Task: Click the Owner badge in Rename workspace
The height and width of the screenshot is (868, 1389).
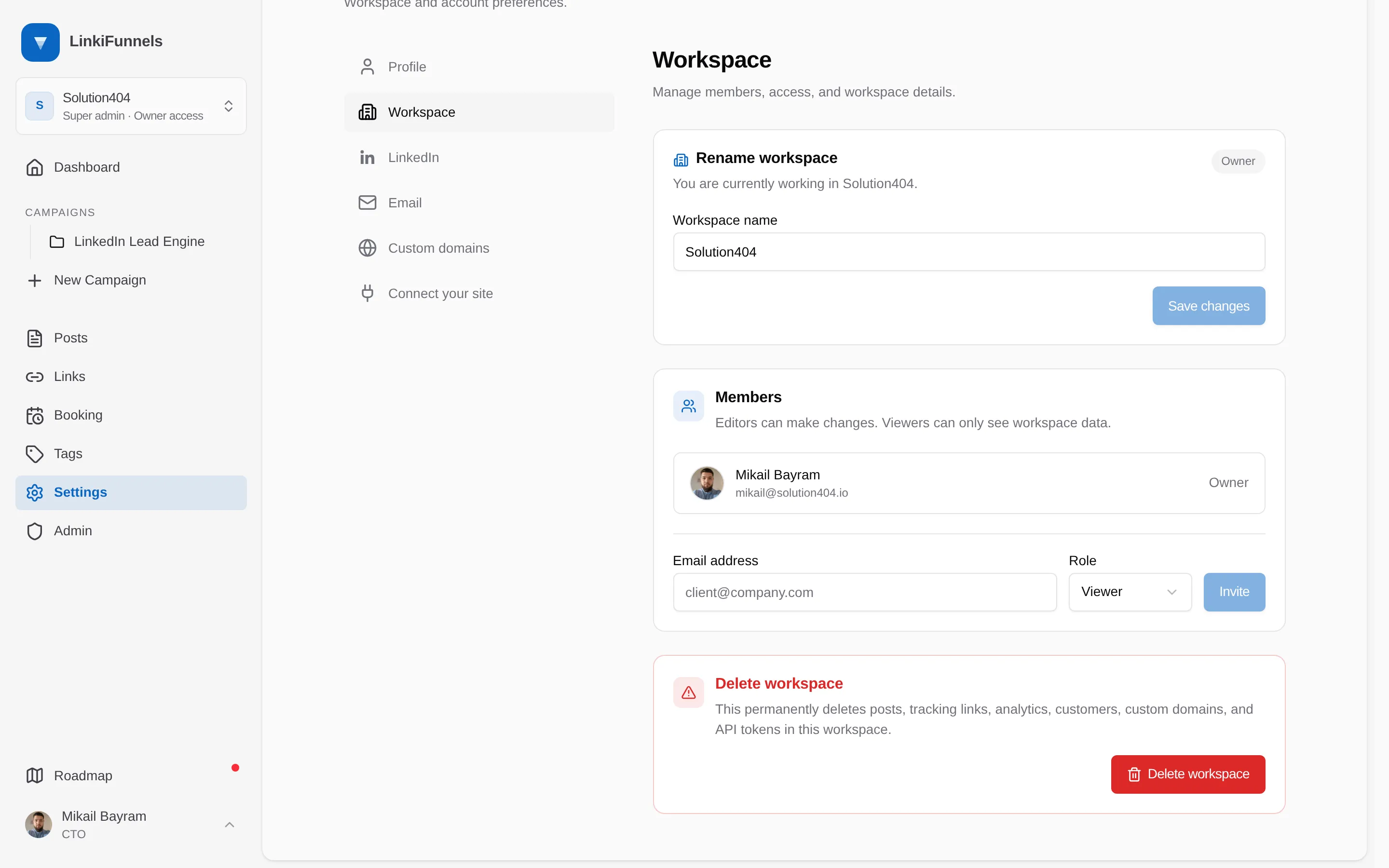Action: (1238, 162)
